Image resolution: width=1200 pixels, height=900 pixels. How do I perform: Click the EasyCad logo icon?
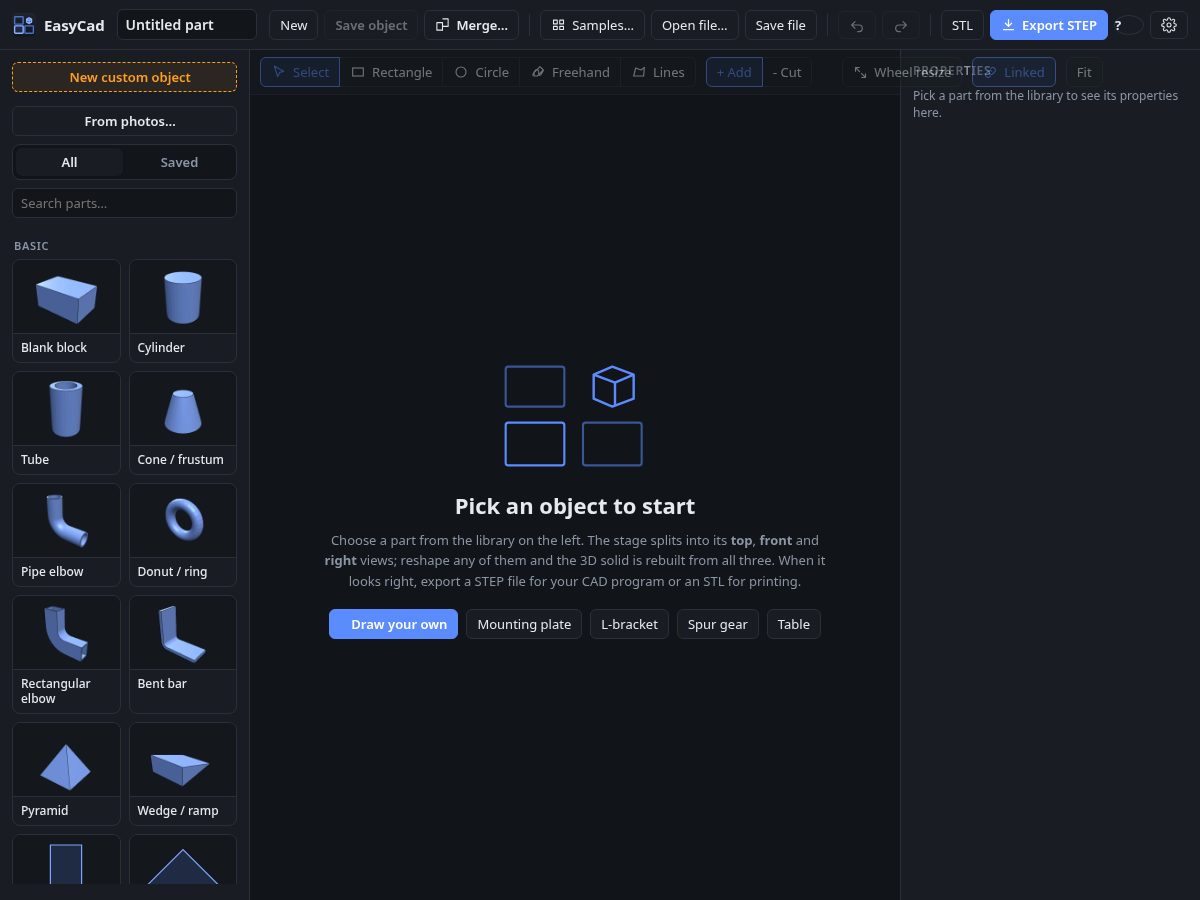pos(24,25)
